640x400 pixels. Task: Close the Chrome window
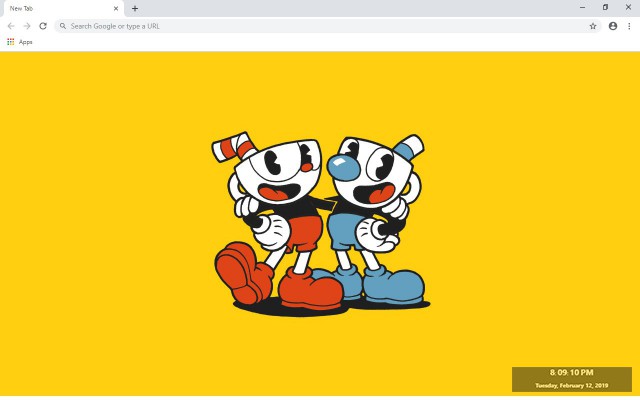coord(628,7)
